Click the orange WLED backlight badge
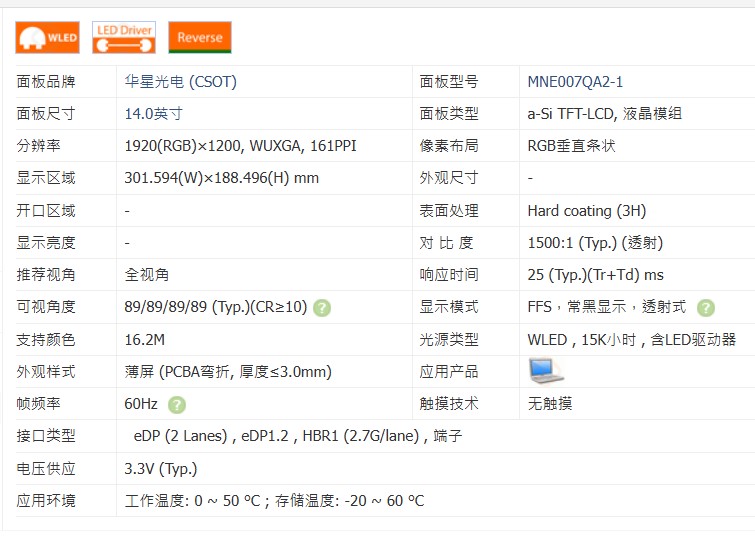 pos(47,38)
